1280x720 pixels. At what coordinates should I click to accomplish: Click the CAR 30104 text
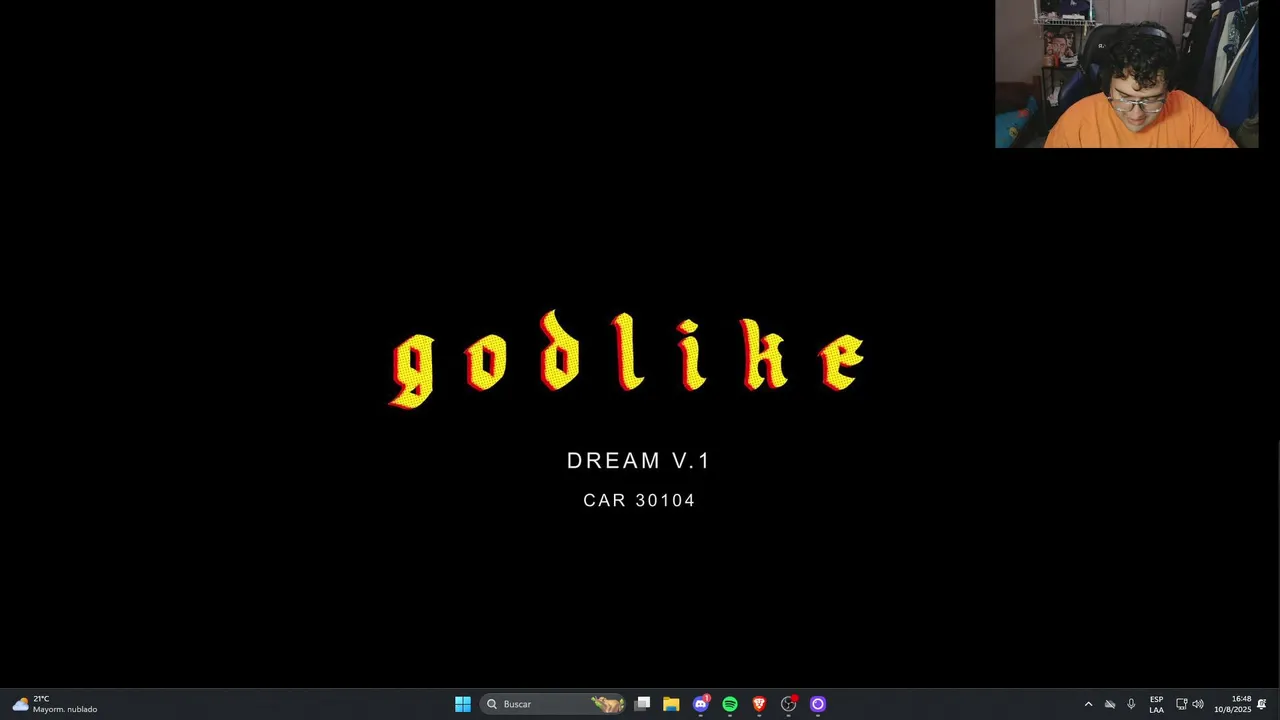coord(639,500)
